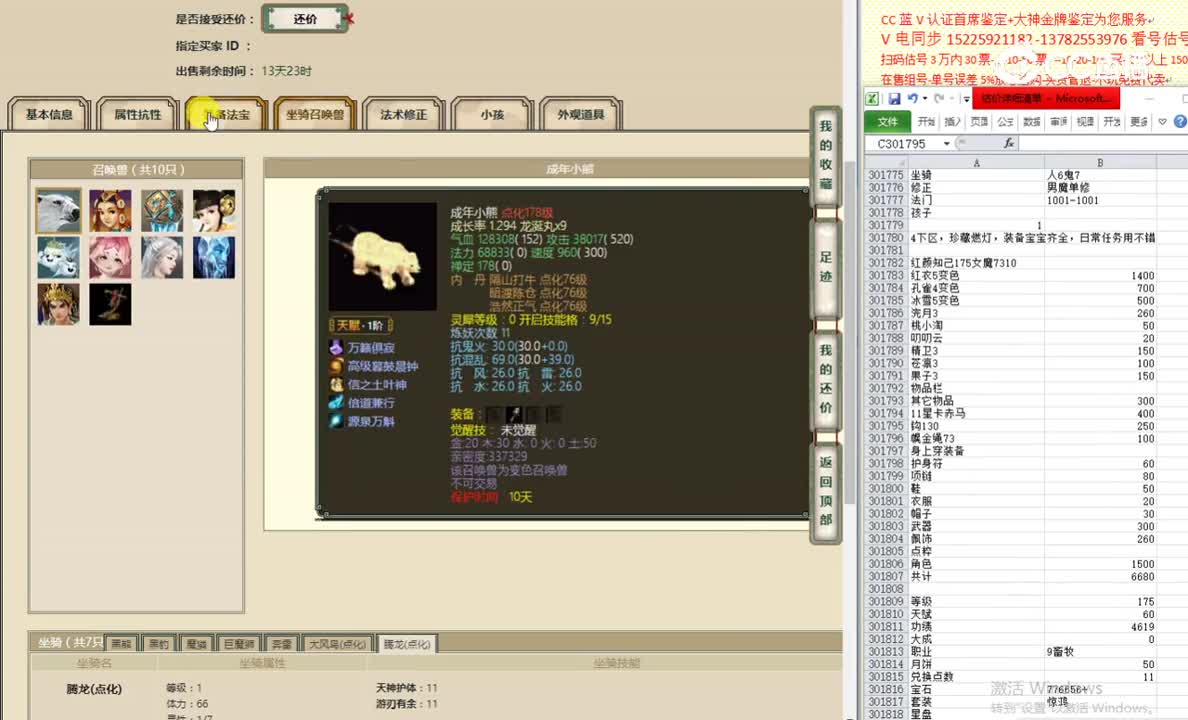1188x720 pixels.
Task: Click the Insert Function fx icon
Action: pyautogui.click(x=1009, y=143)
